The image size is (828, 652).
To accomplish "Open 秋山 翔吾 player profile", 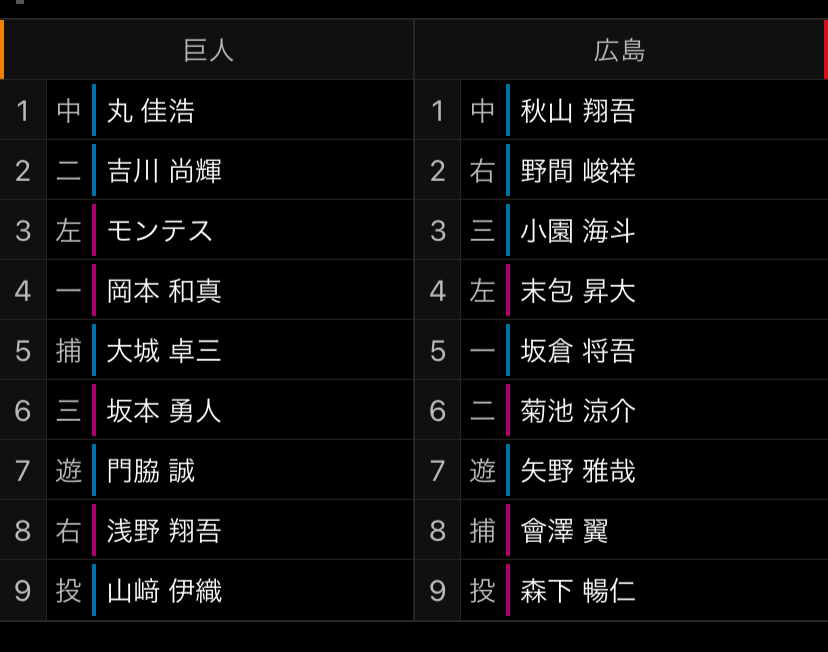I will point(578,111).
